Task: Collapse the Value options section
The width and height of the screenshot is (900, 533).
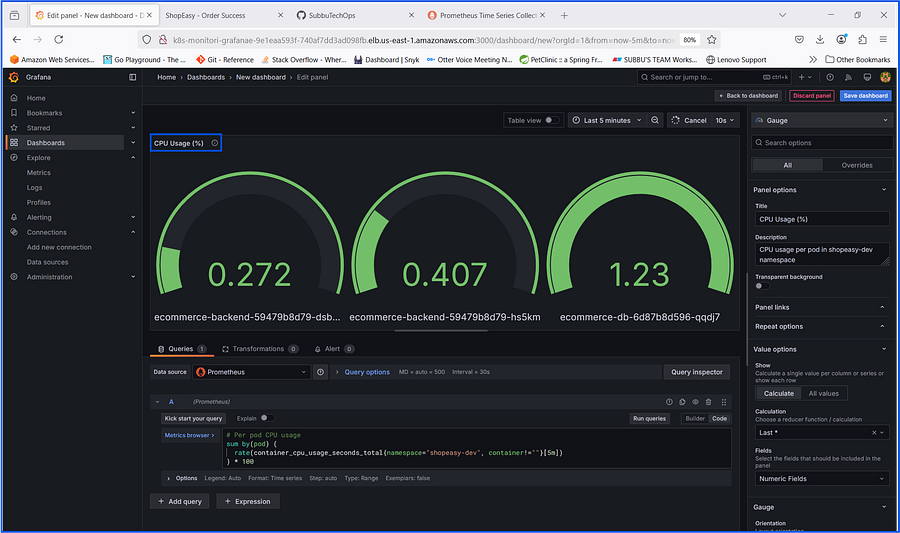Action: [x=821, y=349]
